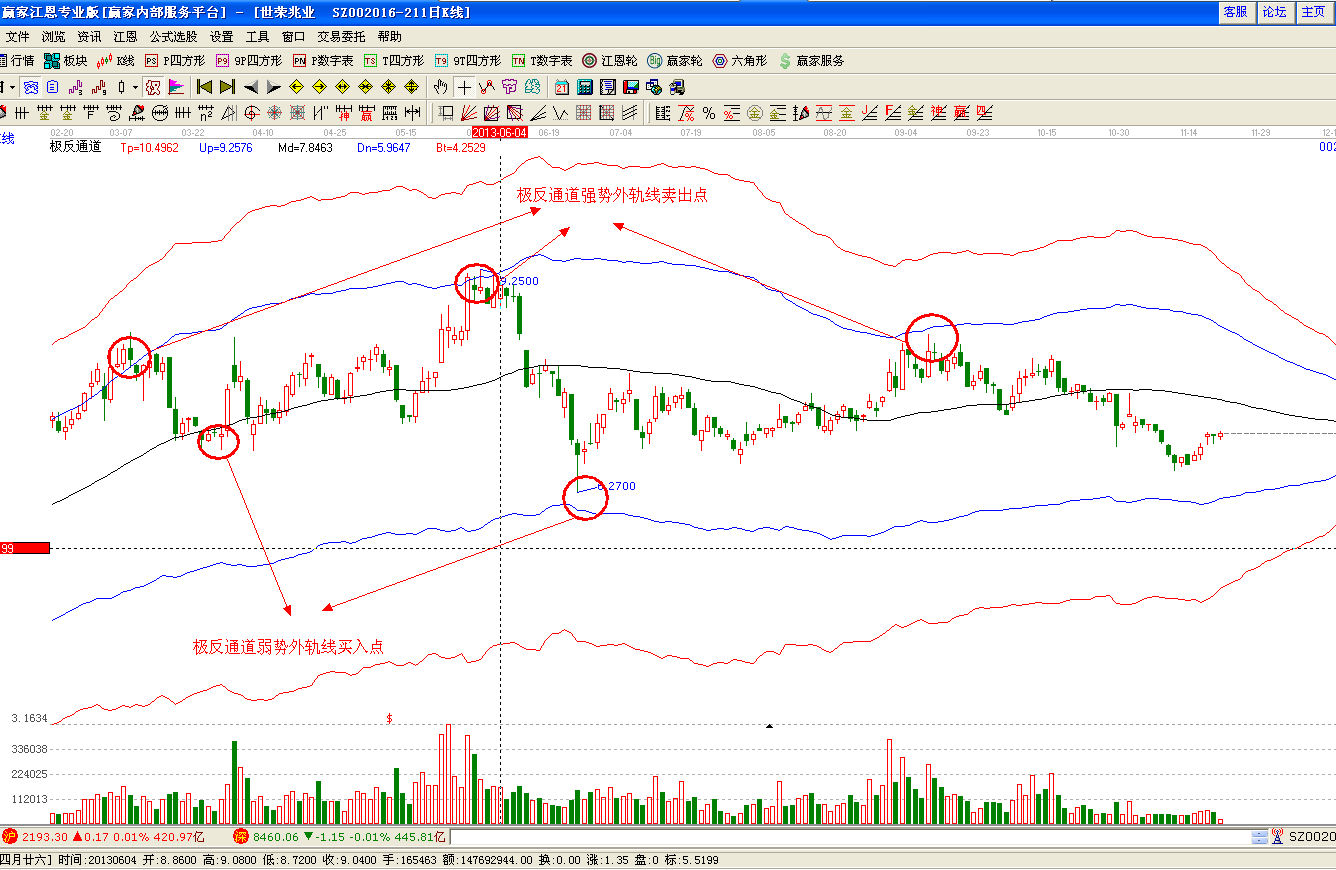The image size is (1336, 870).
Task: Select the hand pan tool
Action: (x=441, y=87)
